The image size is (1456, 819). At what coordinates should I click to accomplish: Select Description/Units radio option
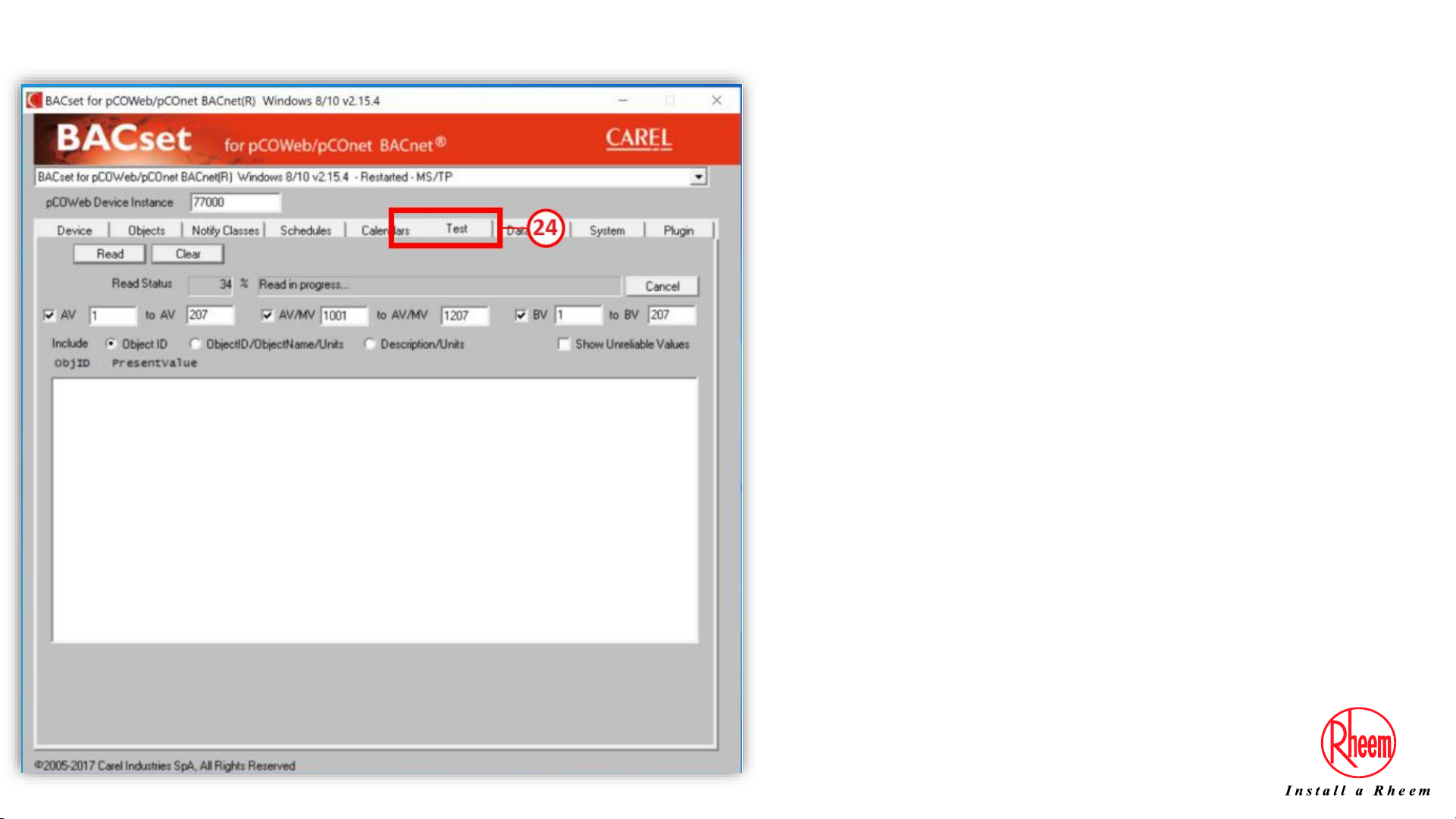pyautogui.click(x=369, y=344)
